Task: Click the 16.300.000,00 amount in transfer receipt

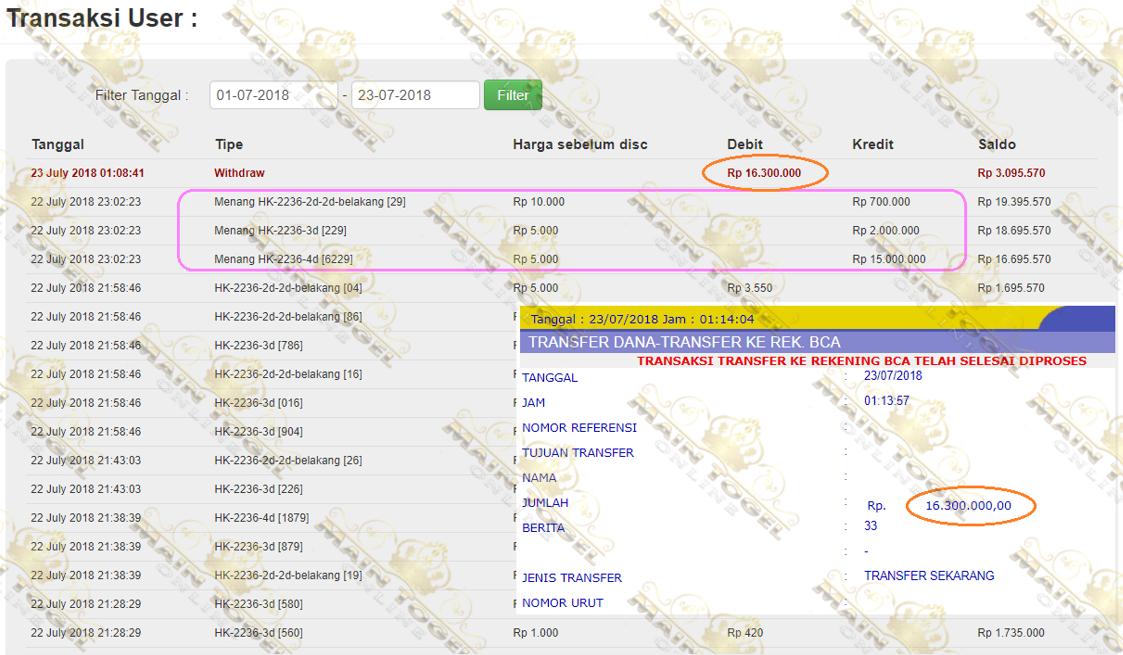Action: click(x=968, y=506)
